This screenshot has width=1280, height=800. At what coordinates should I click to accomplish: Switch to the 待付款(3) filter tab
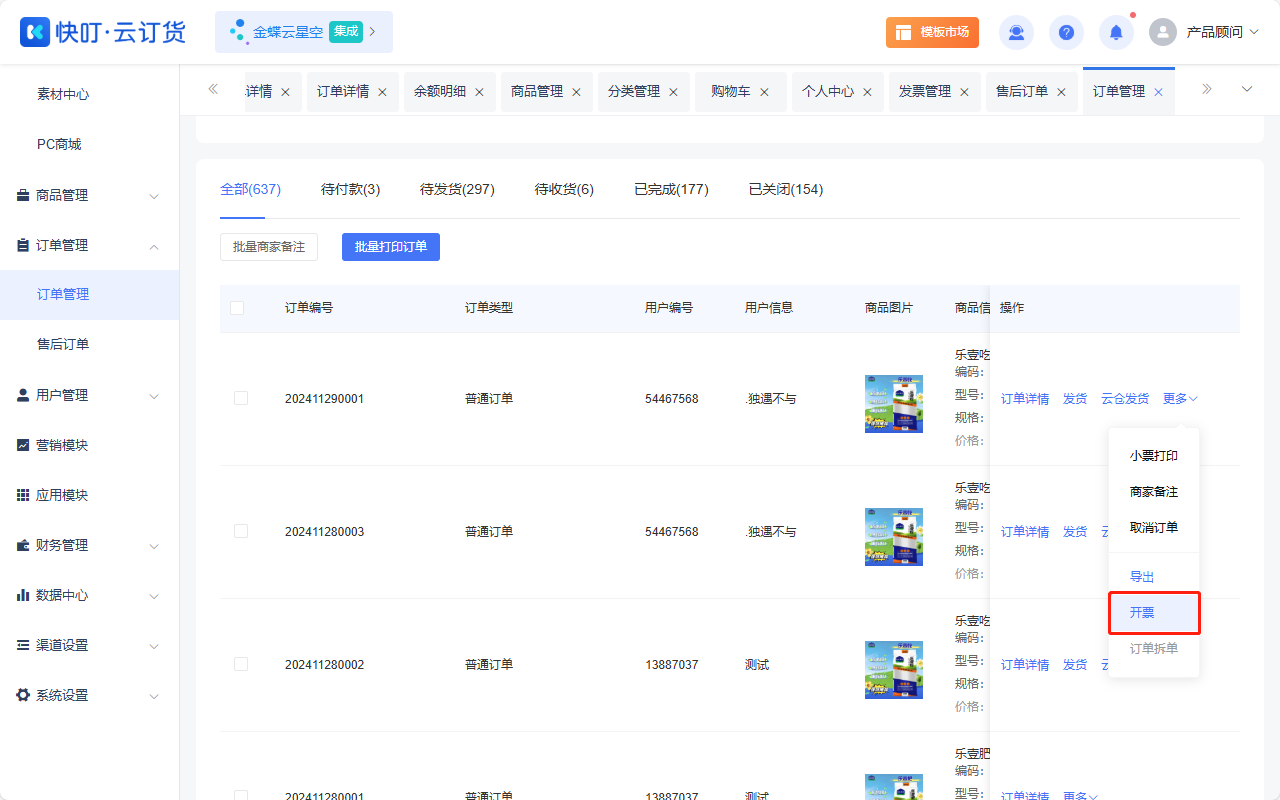(x=350, y=189)
